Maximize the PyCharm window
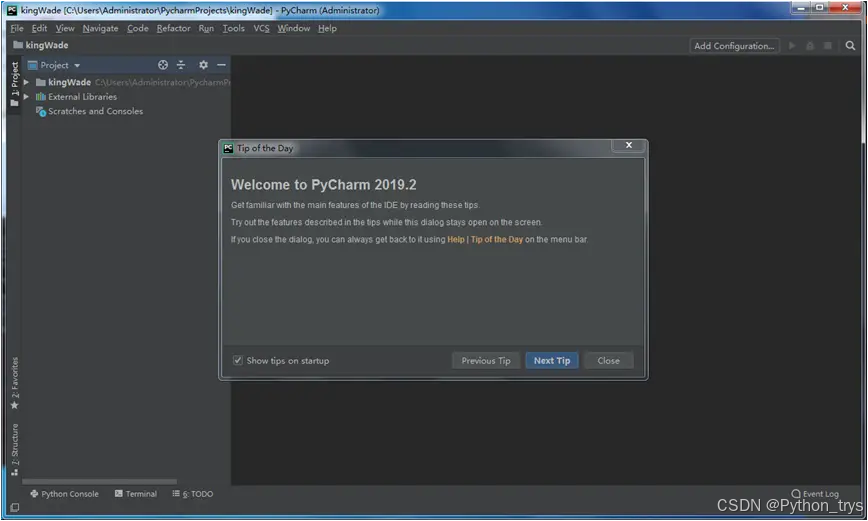Image resolution: width=868 pixels, height=521 pixels. click(819, 8)
